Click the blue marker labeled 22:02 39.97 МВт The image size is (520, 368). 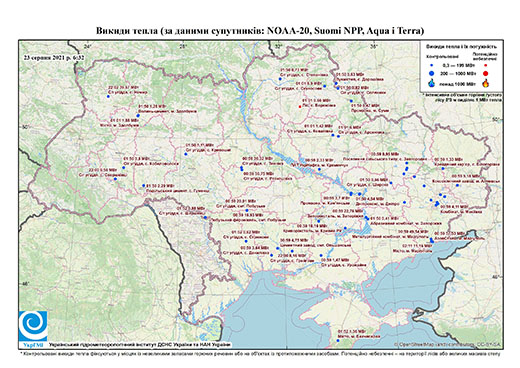tap(108, 96)
